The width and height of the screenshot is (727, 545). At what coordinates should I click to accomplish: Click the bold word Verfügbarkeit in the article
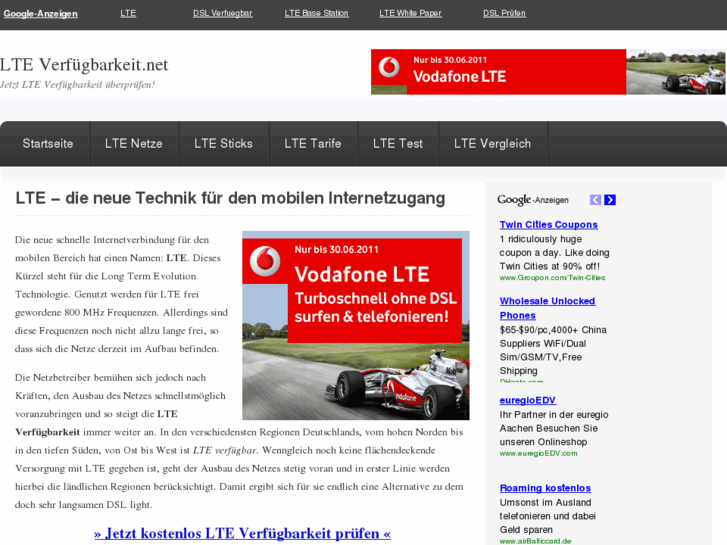click(48, 432)
